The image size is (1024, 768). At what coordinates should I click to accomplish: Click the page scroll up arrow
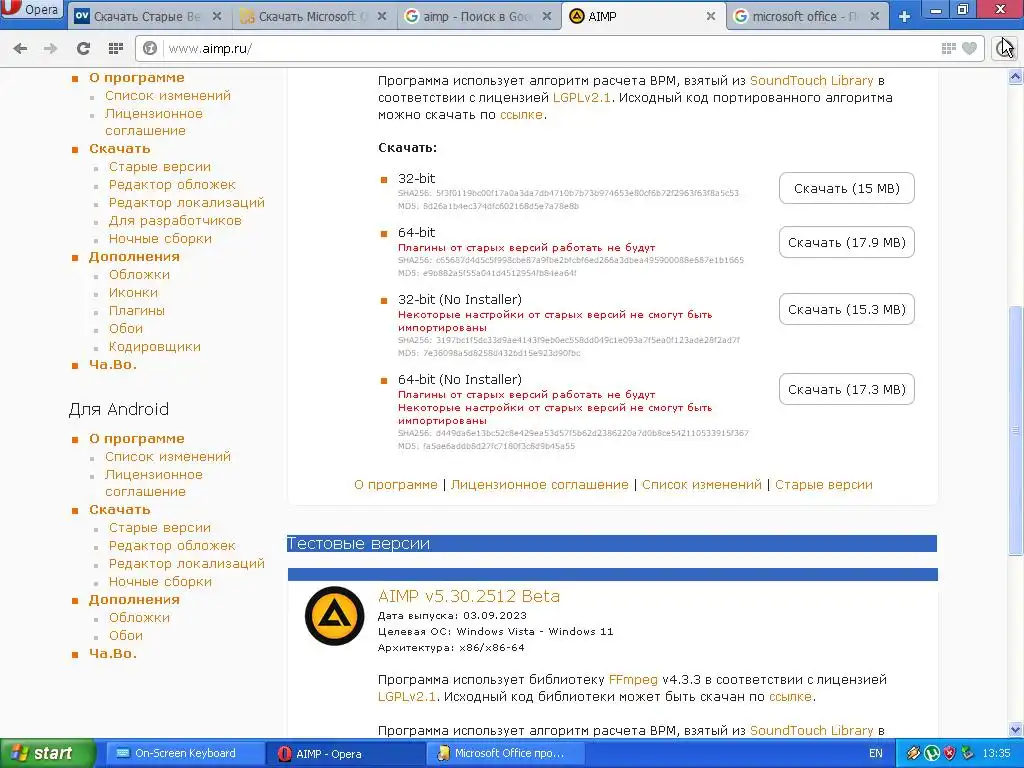click(x=1016, y=77)
